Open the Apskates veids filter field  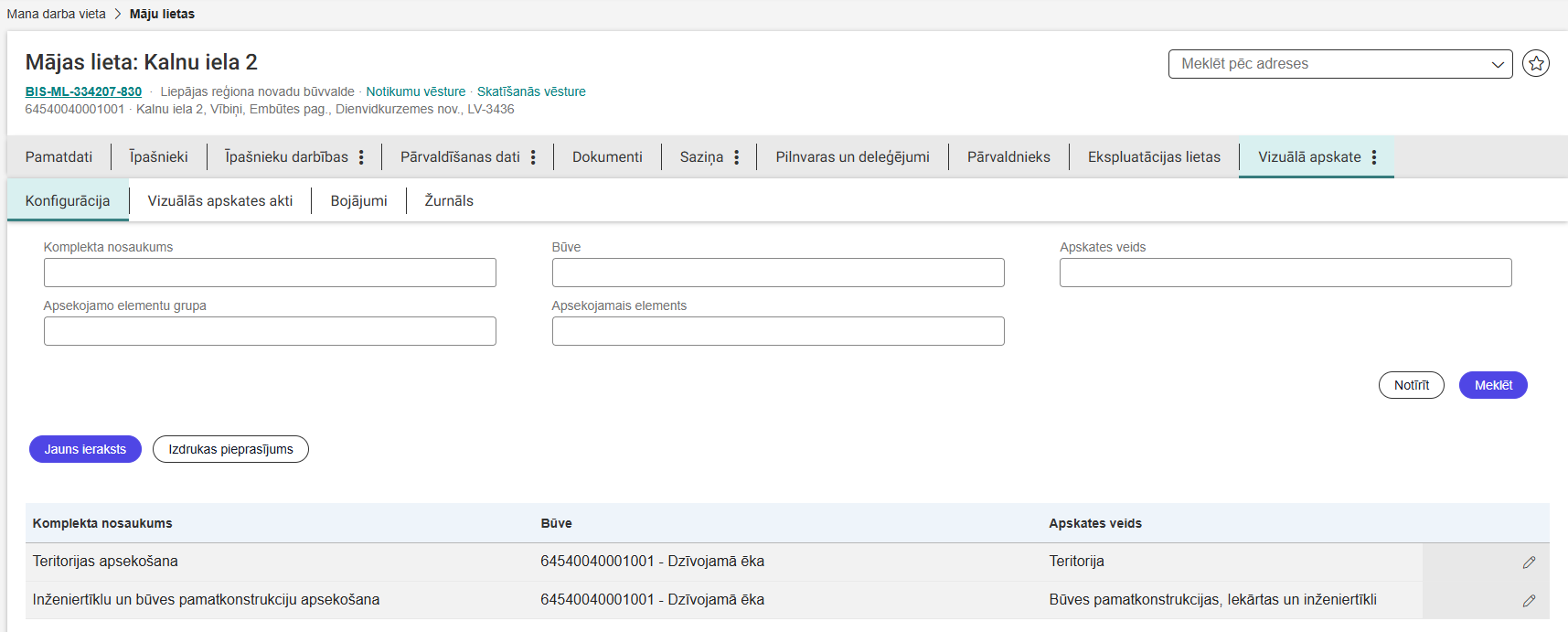[1285, 273]
